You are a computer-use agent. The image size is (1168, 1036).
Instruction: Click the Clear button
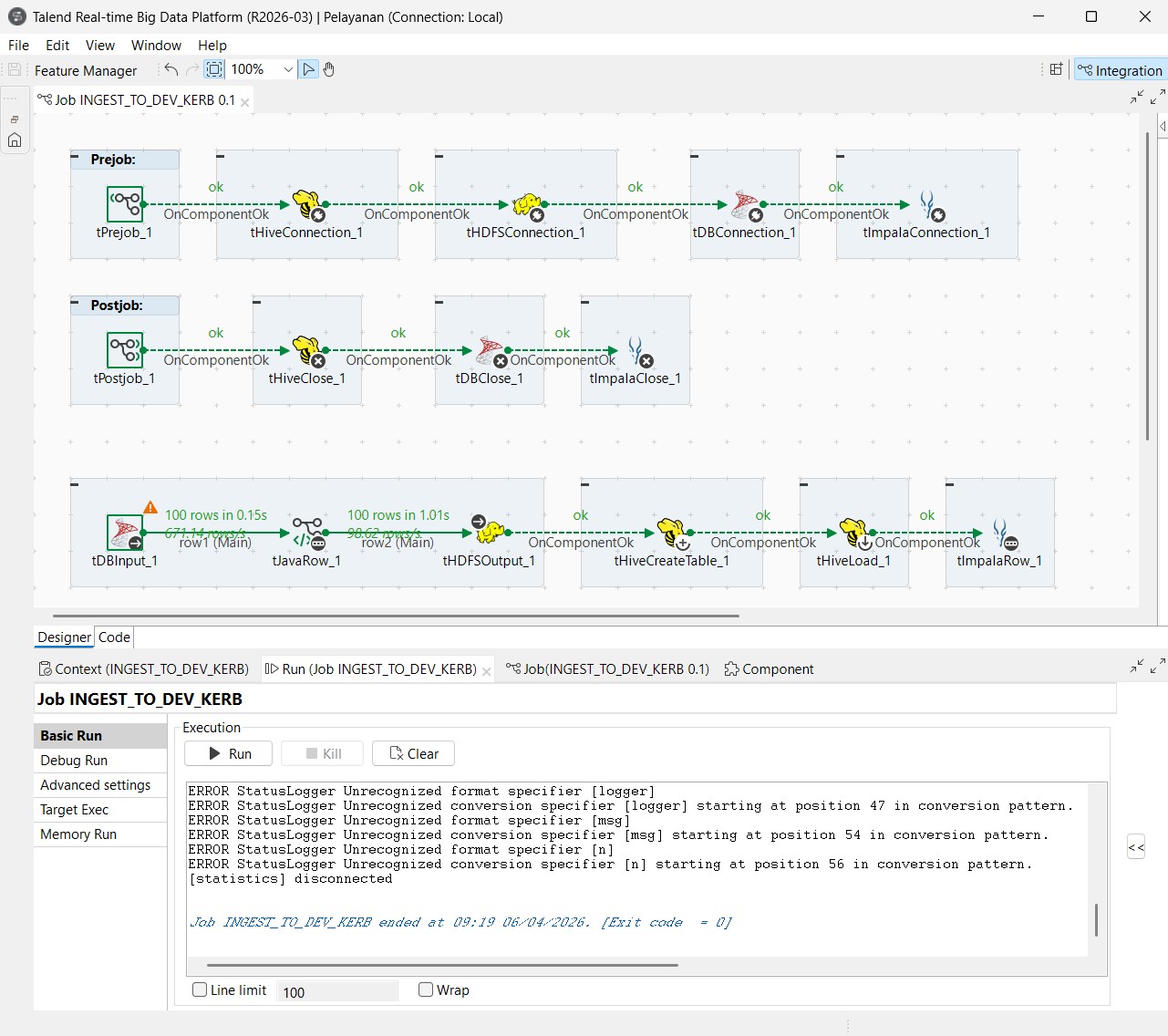pyautogui.click(x=413, y=753)
